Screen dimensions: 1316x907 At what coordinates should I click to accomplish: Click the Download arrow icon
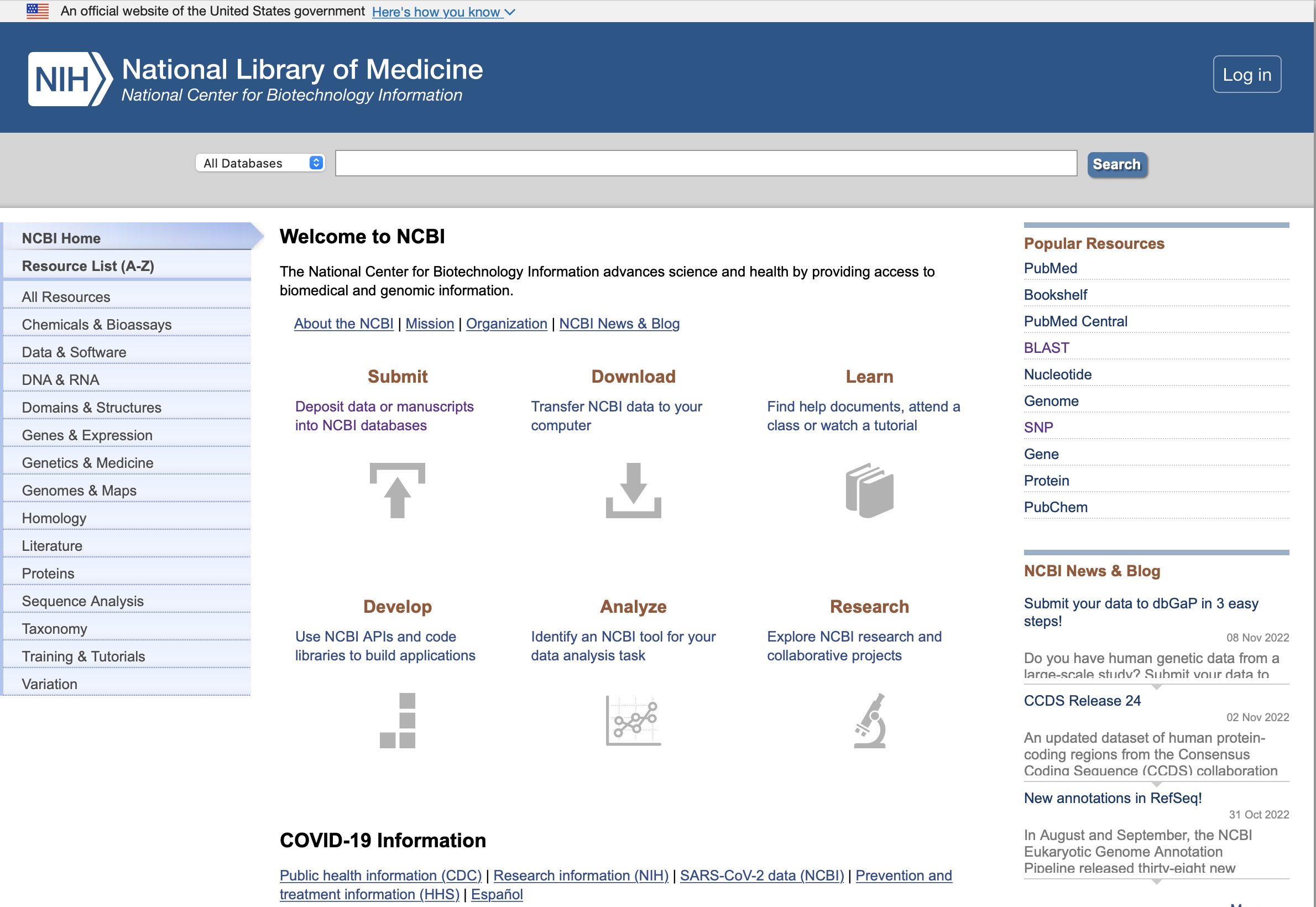point(633,490)
